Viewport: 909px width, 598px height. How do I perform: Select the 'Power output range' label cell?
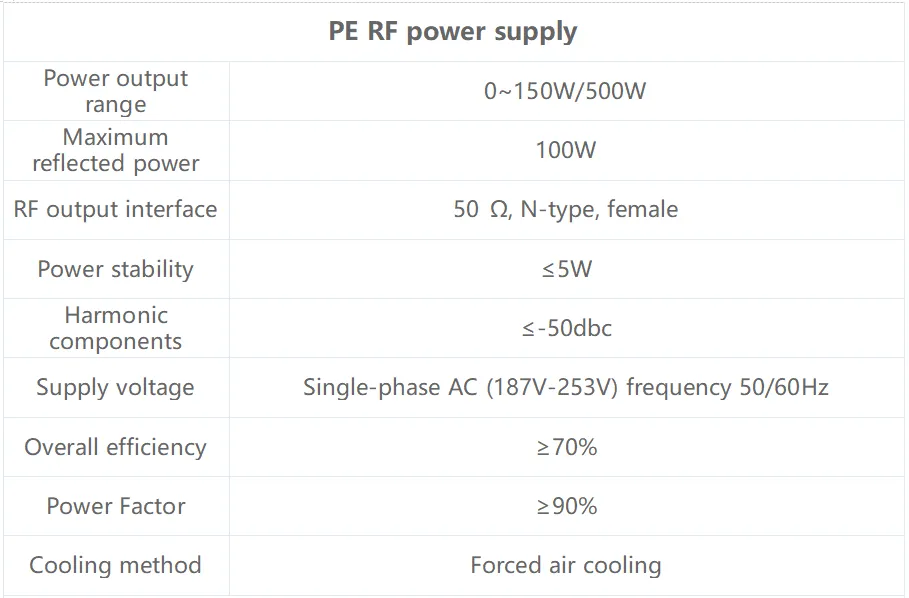coord(116,91)
